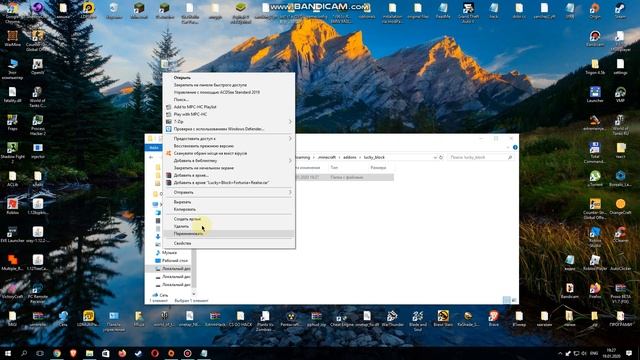Choose 'Копировать' in the context menu
This screenshot has height=360, width=640.
point(229,209)
